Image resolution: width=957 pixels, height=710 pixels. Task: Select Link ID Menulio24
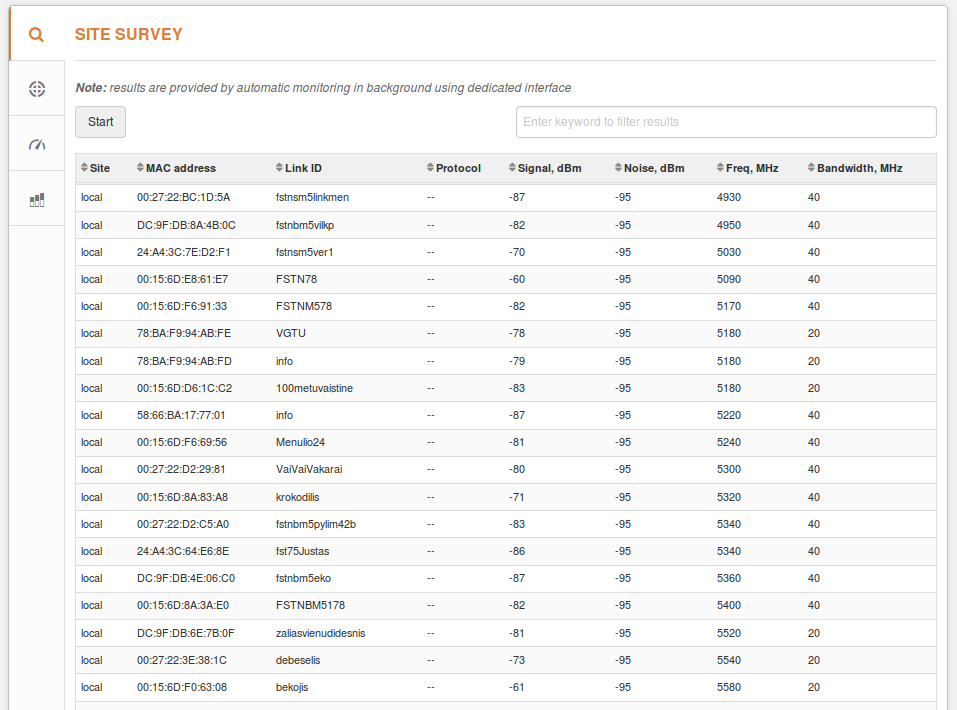(300, 442)
